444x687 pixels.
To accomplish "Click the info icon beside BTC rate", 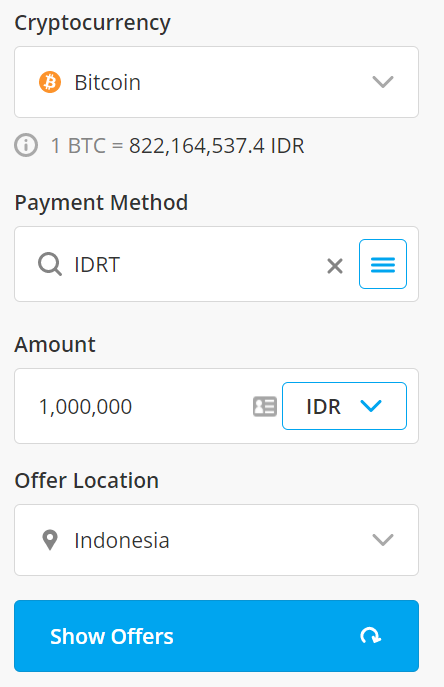I will [x=26, y=145].
